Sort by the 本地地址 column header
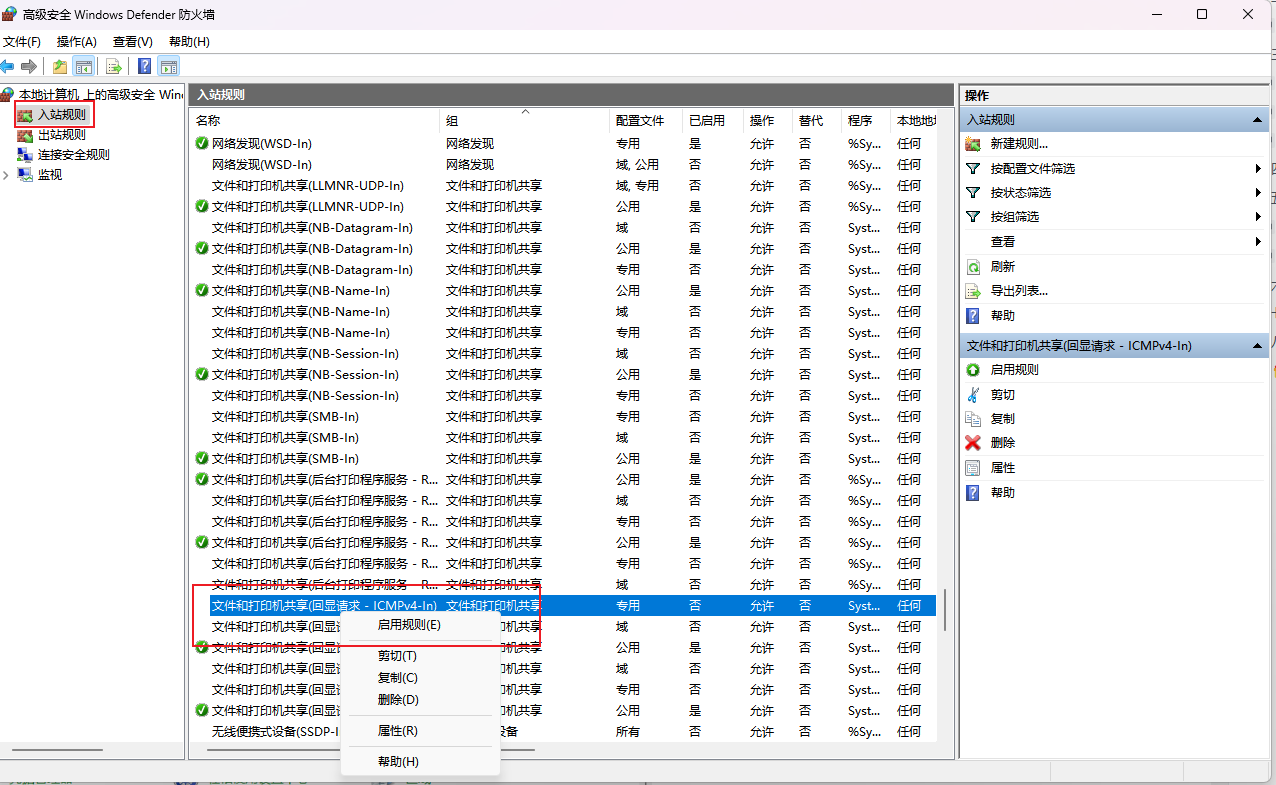 [914, 120]
